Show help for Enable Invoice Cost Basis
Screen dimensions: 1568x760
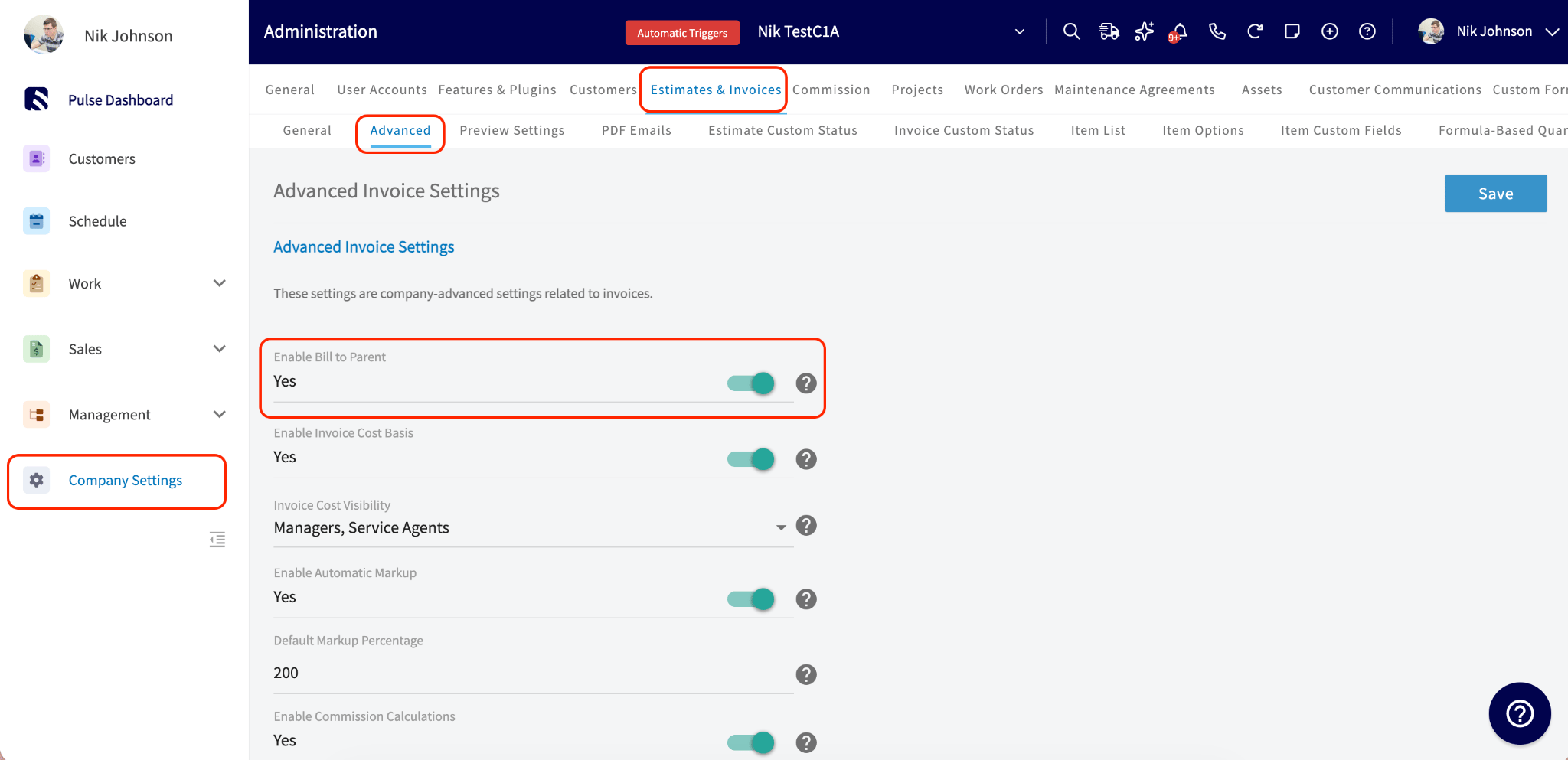coord(806,458)
